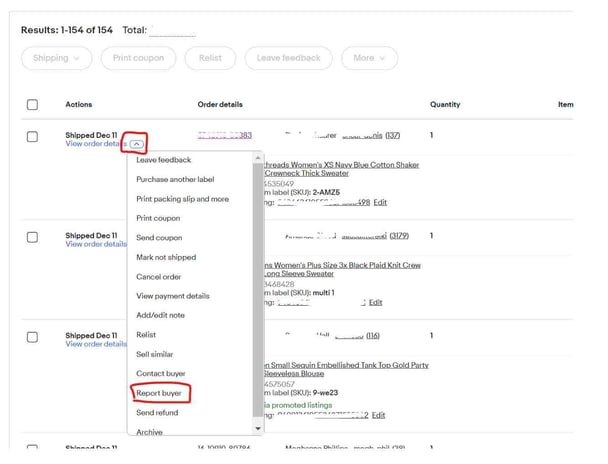Screen dimensions: 608x464
Task: Pick Cancel order from dropdown menu
Action: [160, 277]
